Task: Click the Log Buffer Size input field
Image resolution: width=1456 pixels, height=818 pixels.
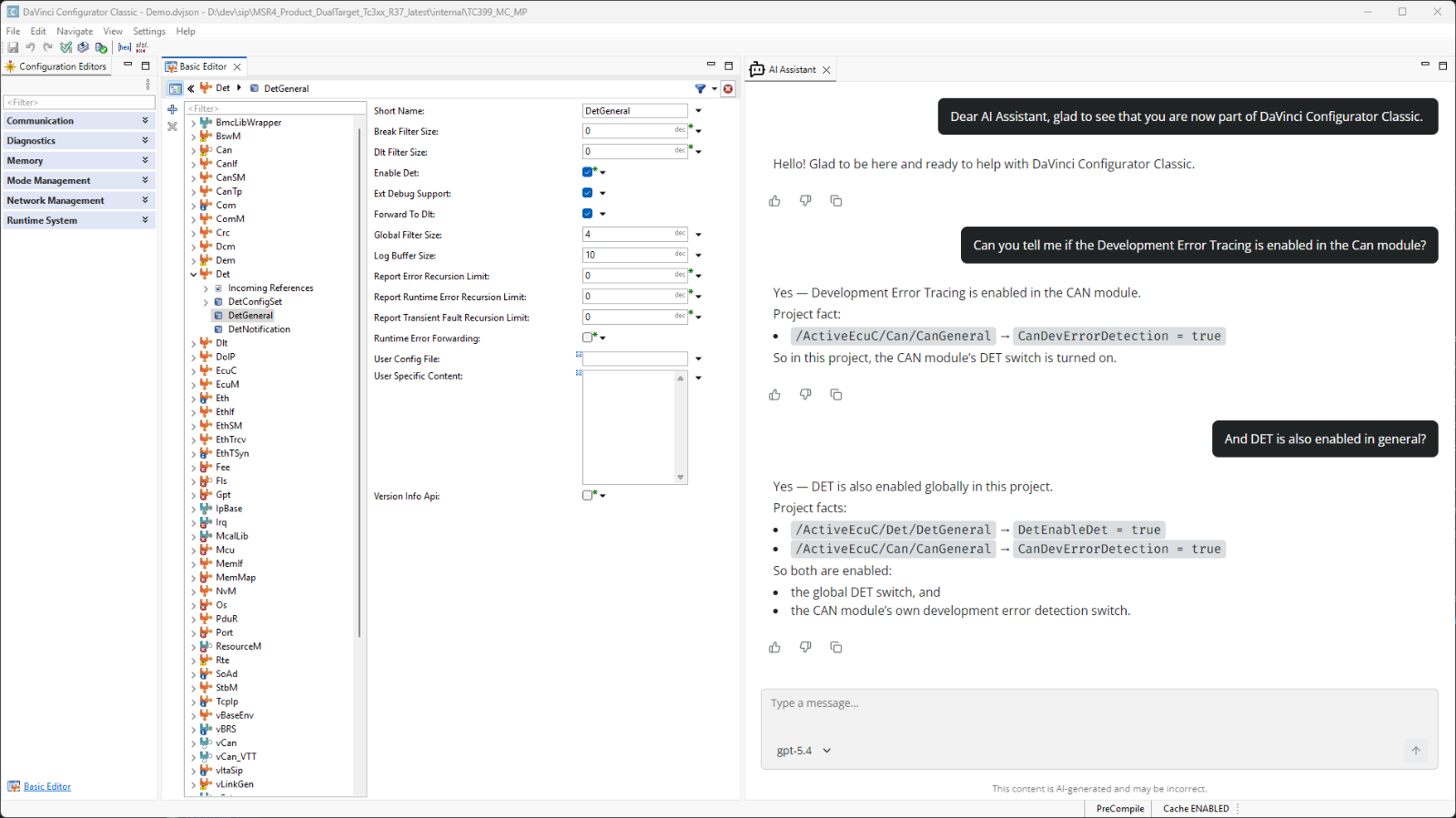Action: 635,255
